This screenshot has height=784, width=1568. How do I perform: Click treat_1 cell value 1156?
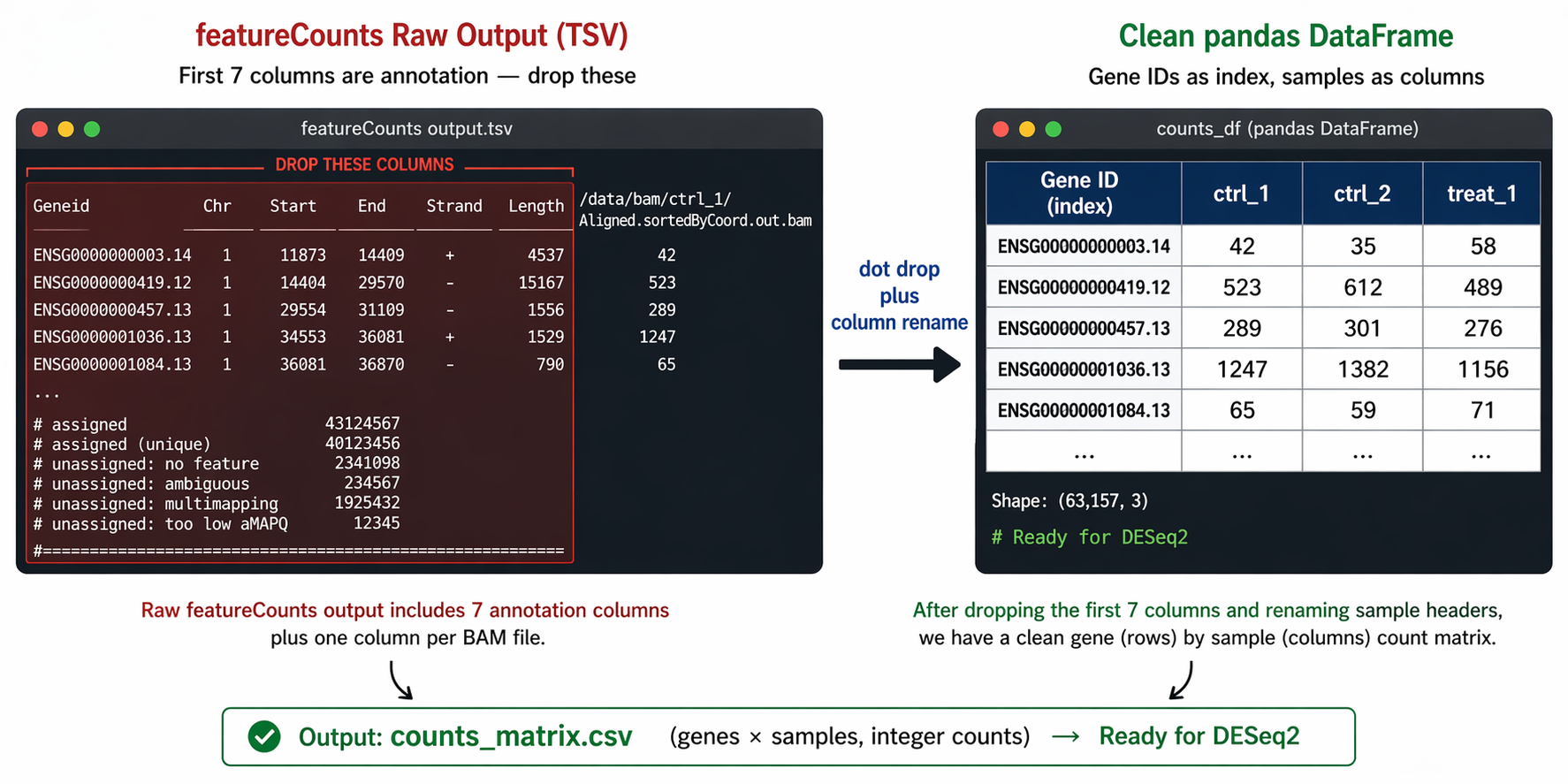click(1483, 369)
